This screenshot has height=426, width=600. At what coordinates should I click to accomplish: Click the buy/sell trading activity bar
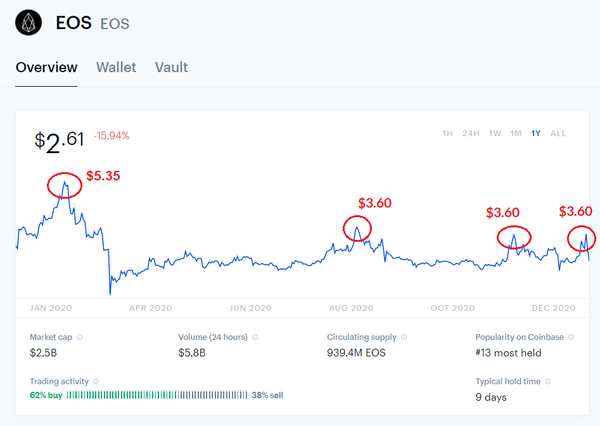click(x=157, y=395)
